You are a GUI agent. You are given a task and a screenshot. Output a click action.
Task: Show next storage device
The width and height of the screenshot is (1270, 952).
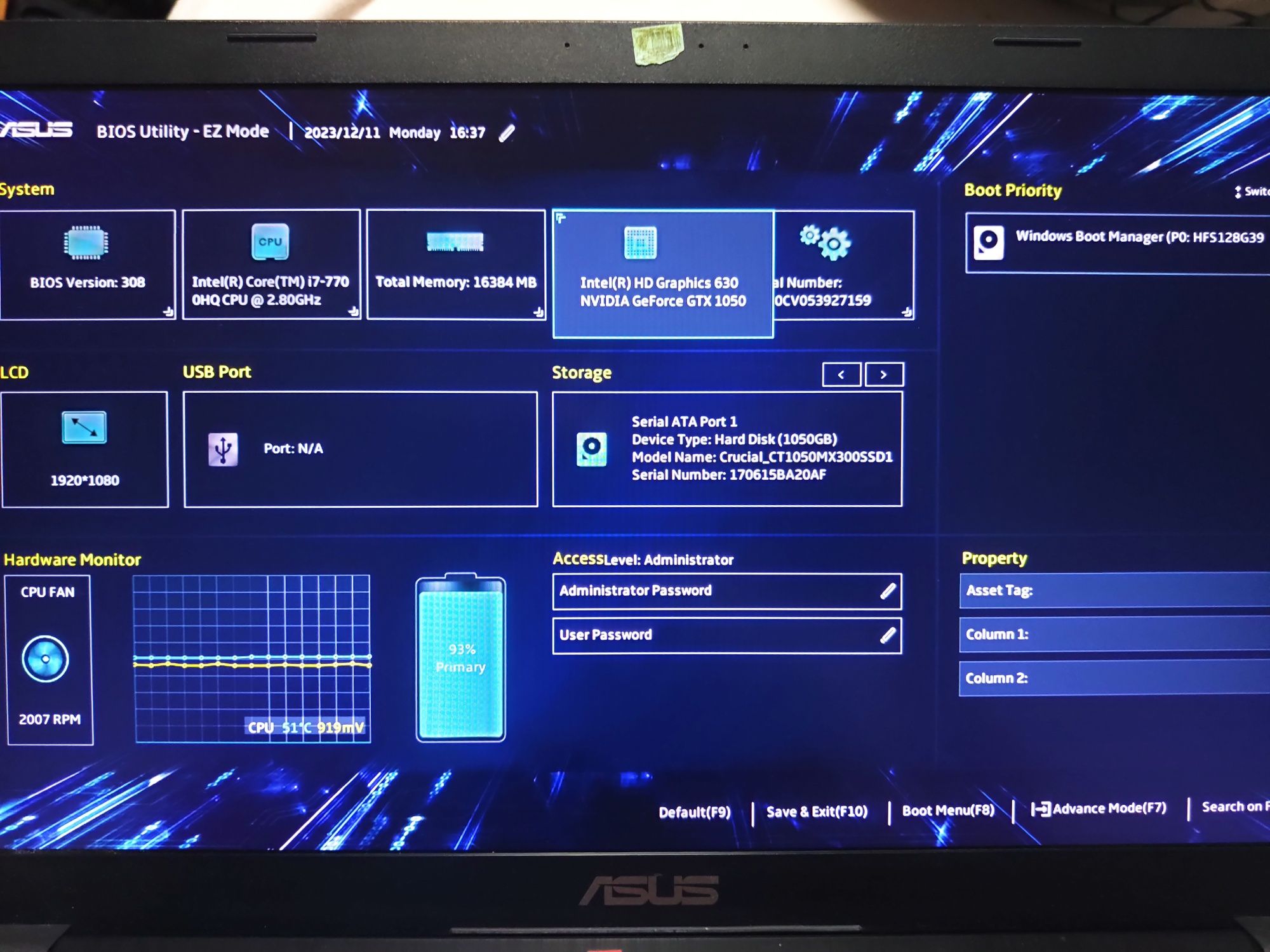(884, 374)
